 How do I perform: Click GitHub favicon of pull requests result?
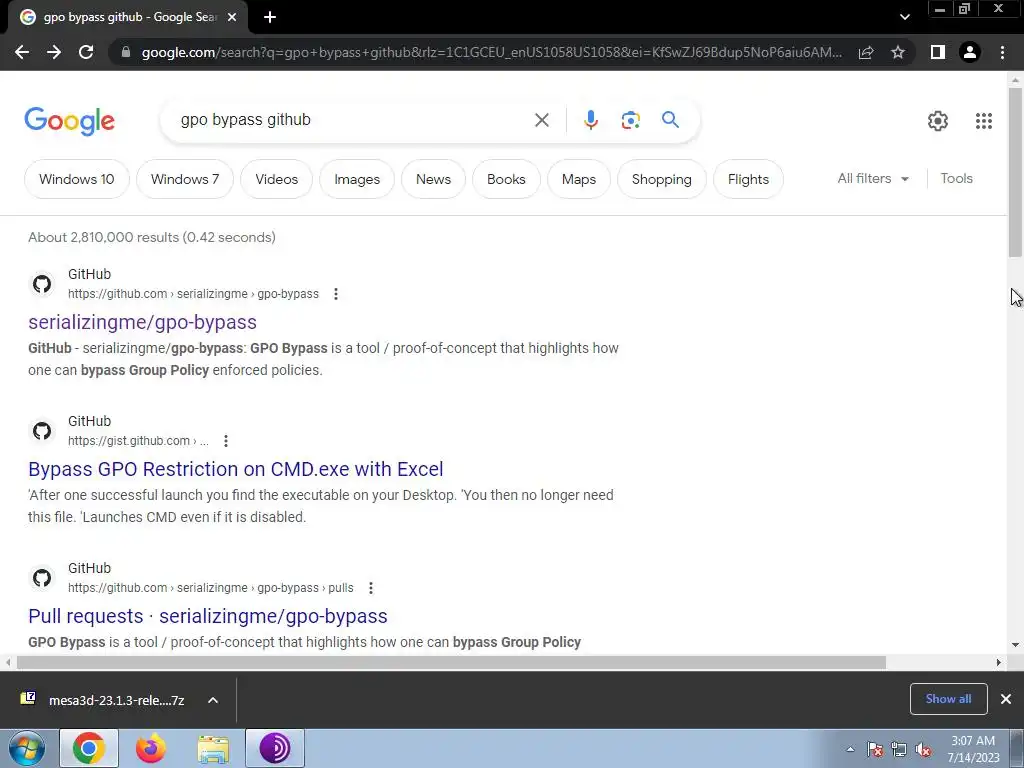(x=42, y=578)
